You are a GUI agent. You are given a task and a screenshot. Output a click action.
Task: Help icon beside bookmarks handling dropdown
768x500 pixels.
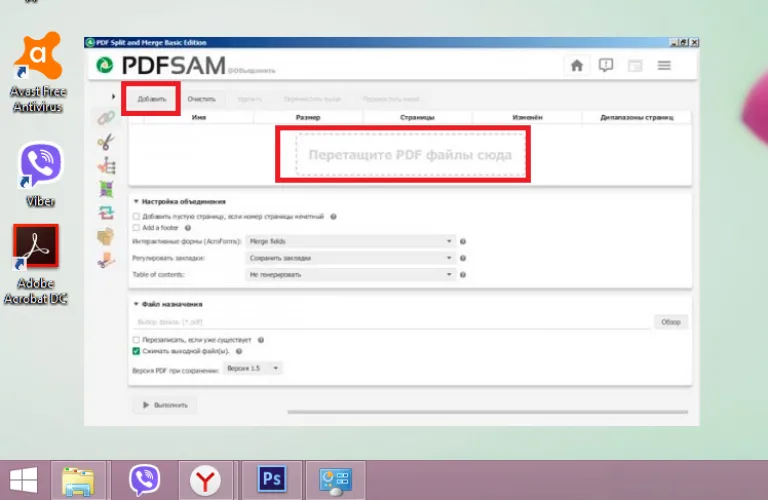(463, 258)
